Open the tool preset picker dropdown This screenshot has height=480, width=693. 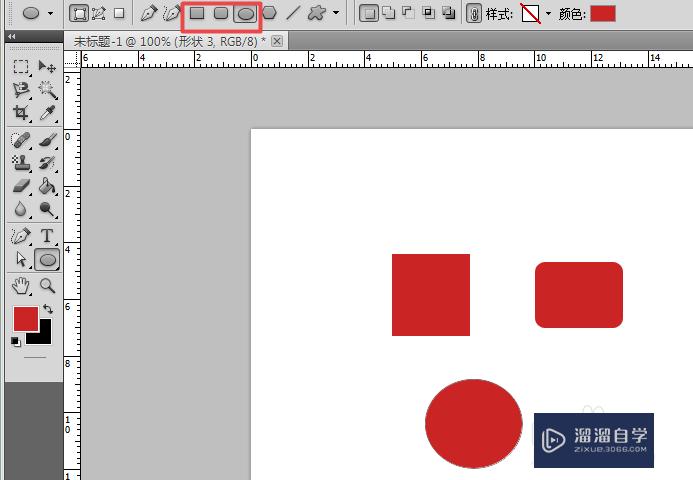tap(50, 14)
